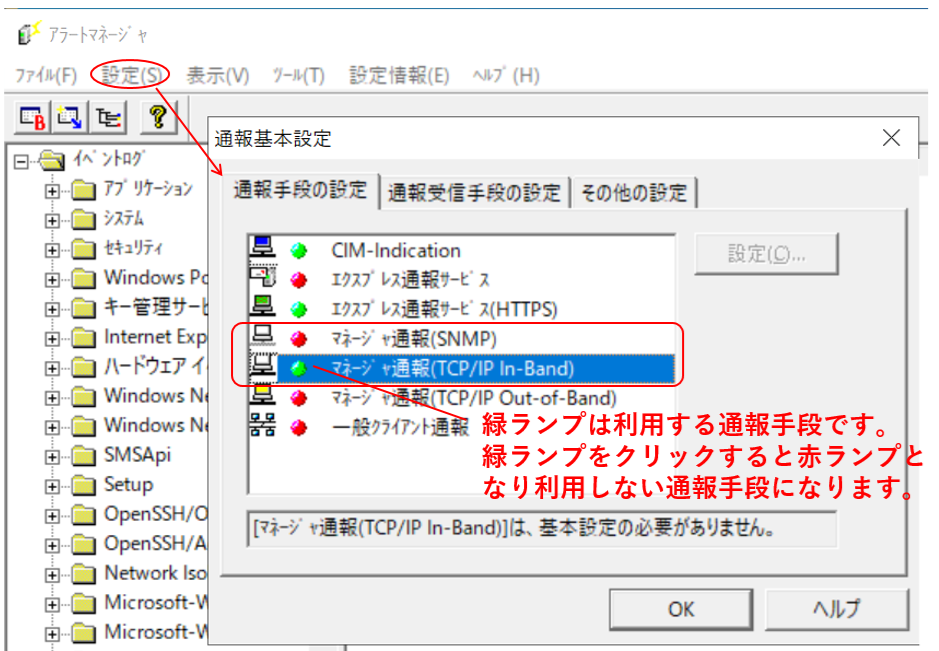This screenshot has height=651, width=939.
Task: Expand the アプリケーション folder node
Action: pyautogui.click(x=52, y=190)
